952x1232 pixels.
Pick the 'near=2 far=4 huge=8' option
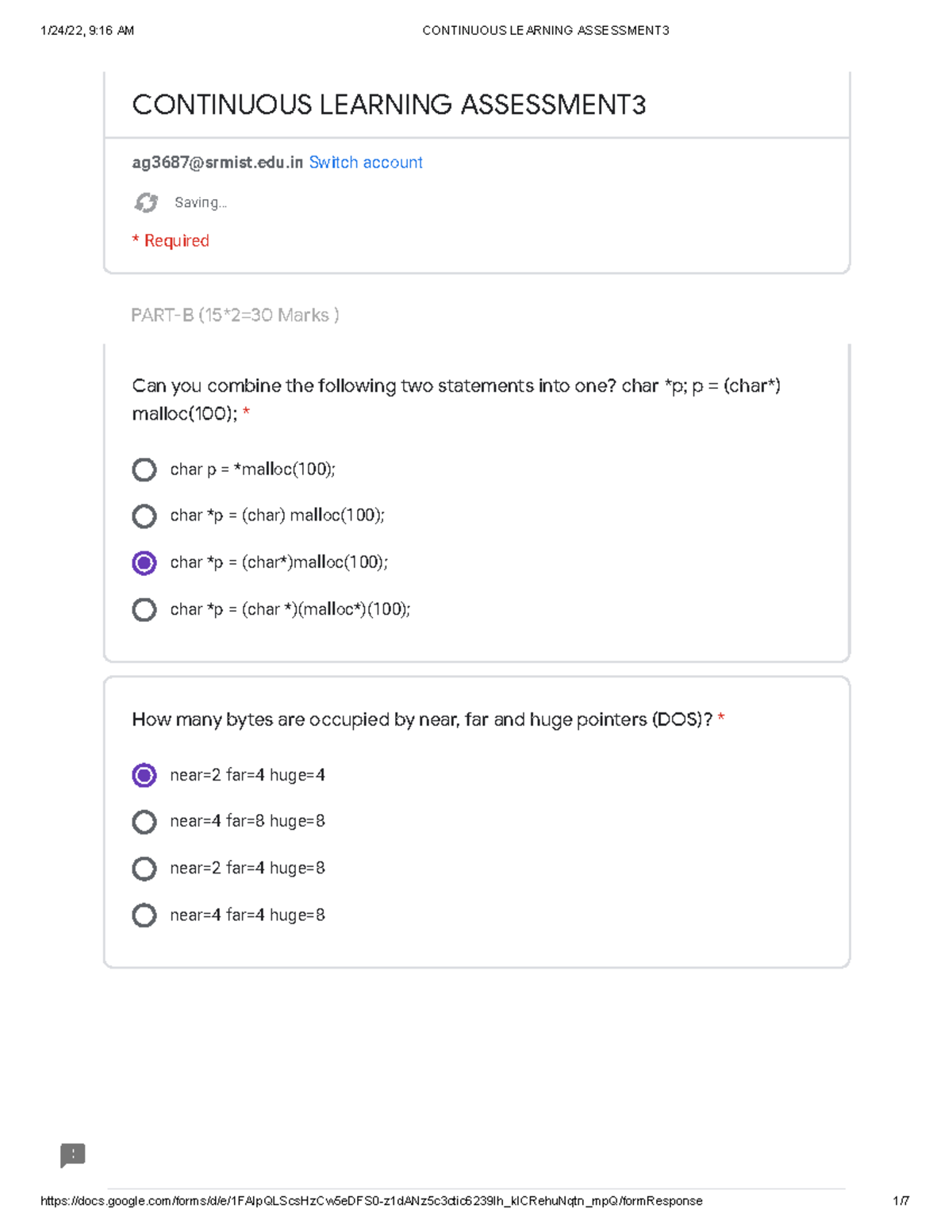(144, 869)
